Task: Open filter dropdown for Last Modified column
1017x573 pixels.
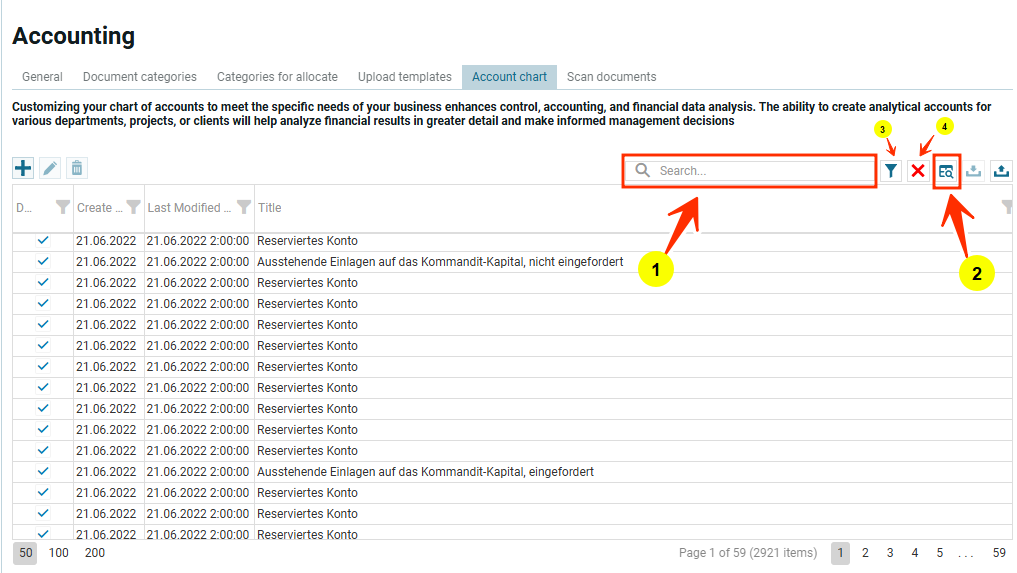Action: point(243,208)
